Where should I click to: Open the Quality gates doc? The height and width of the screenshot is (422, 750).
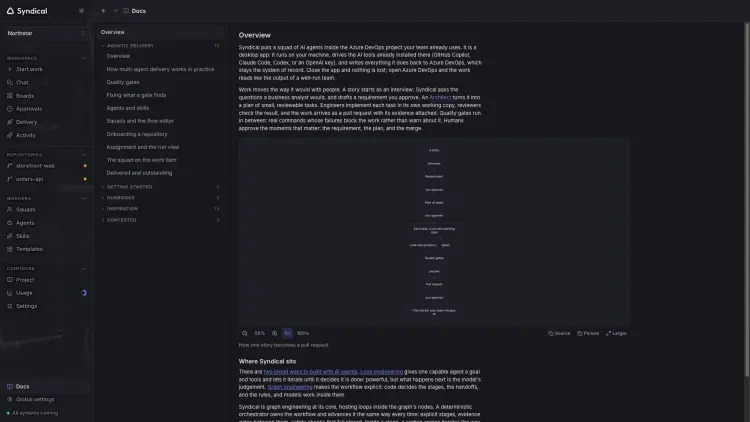(x=123, y=82)
